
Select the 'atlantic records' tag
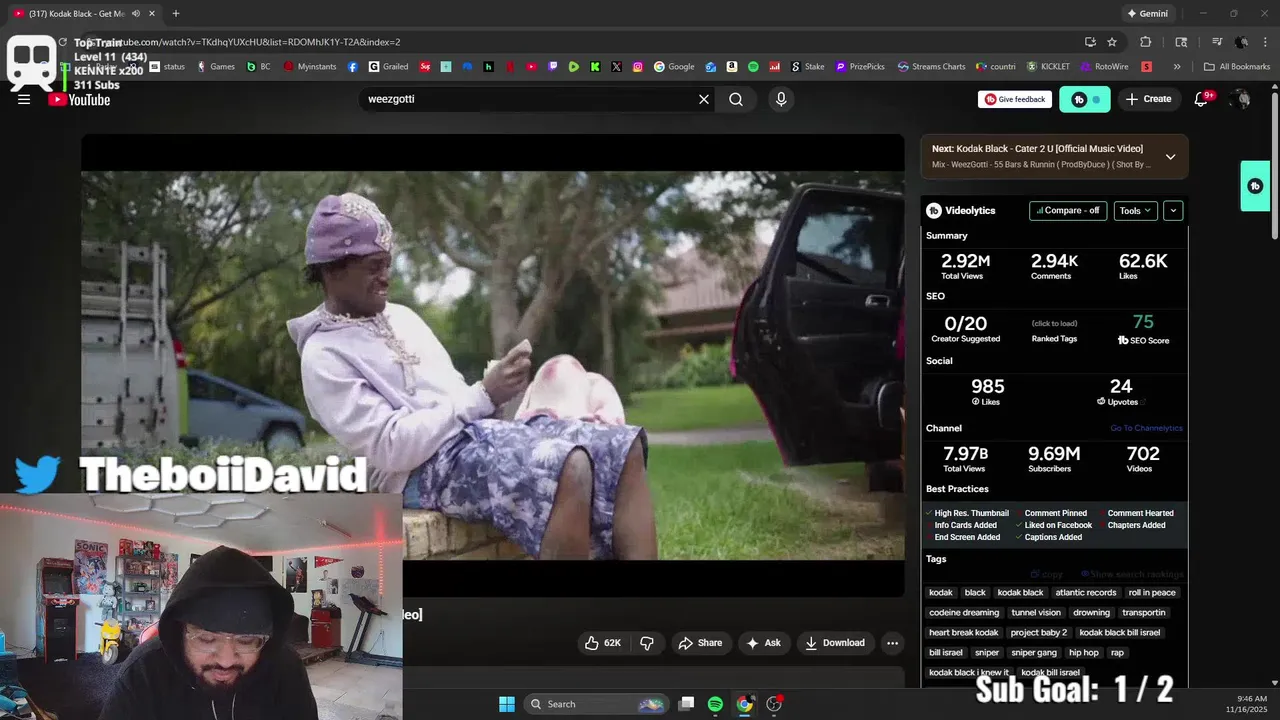[x=1086, y=592]
